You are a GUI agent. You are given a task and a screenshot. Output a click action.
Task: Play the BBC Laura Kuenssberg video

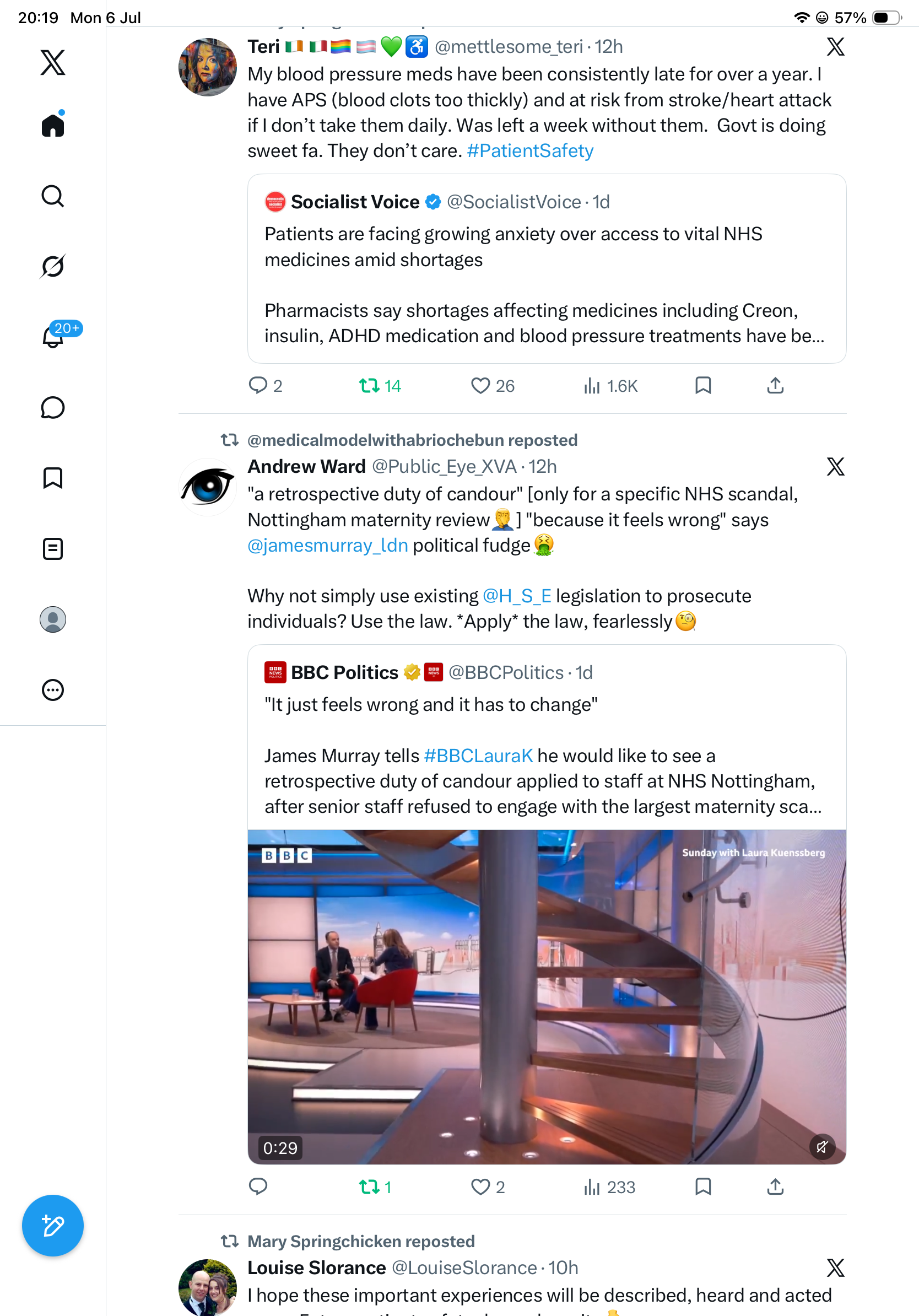coord(547,997)
